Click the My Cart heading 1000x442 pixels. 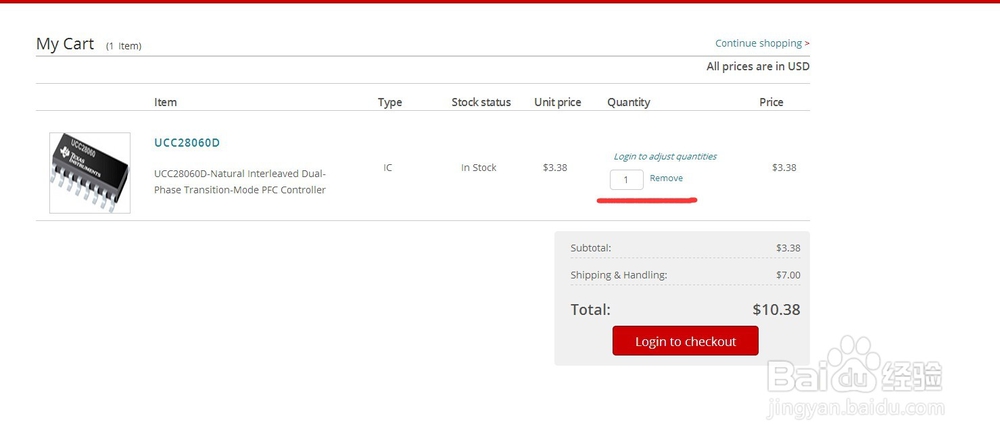click(65, 44)
